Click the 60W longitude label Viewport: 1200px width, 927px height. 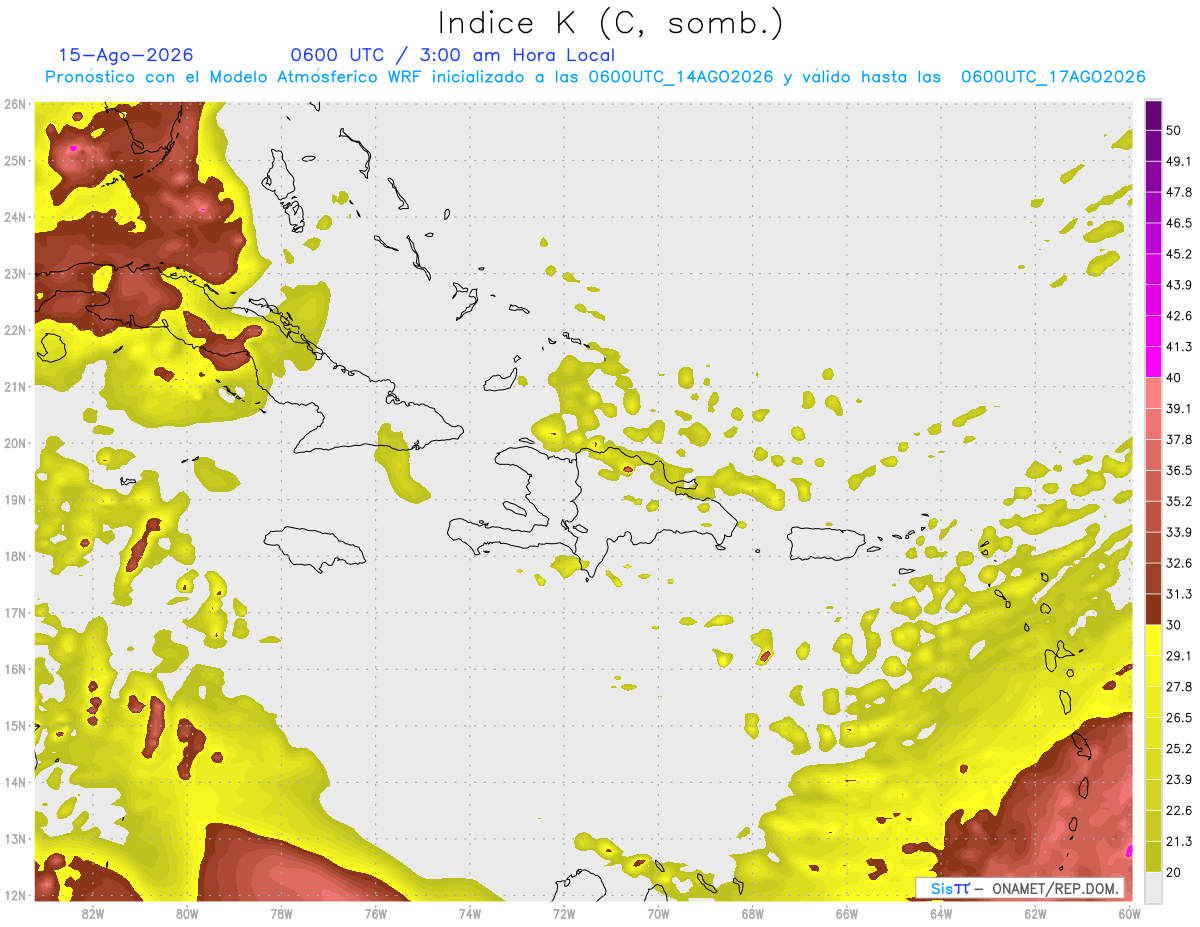tap(1129, 914)
